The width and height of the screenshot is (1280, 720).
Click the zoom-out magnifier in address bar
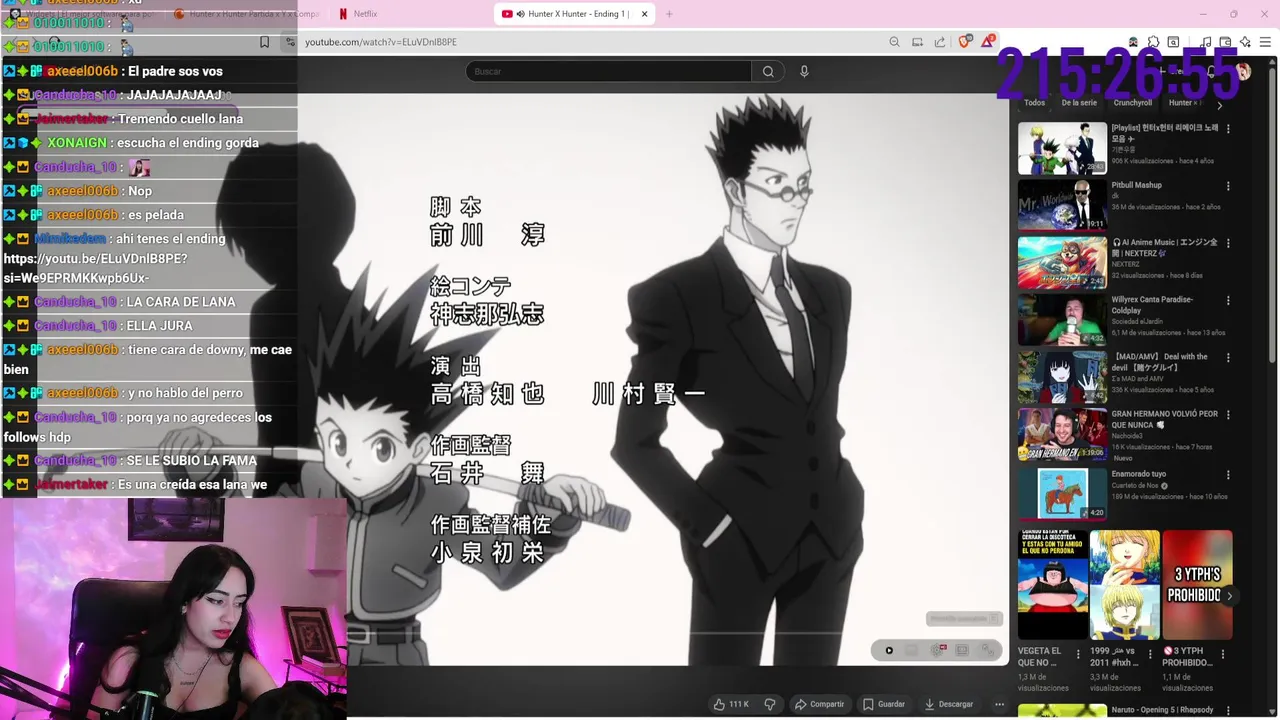[894, 42]
